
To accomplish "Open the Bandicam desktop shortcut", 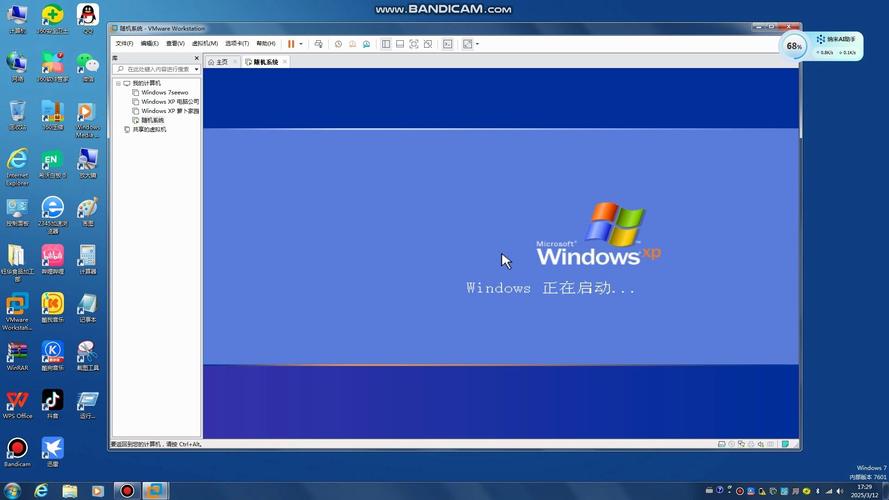I will pos(17,451).
